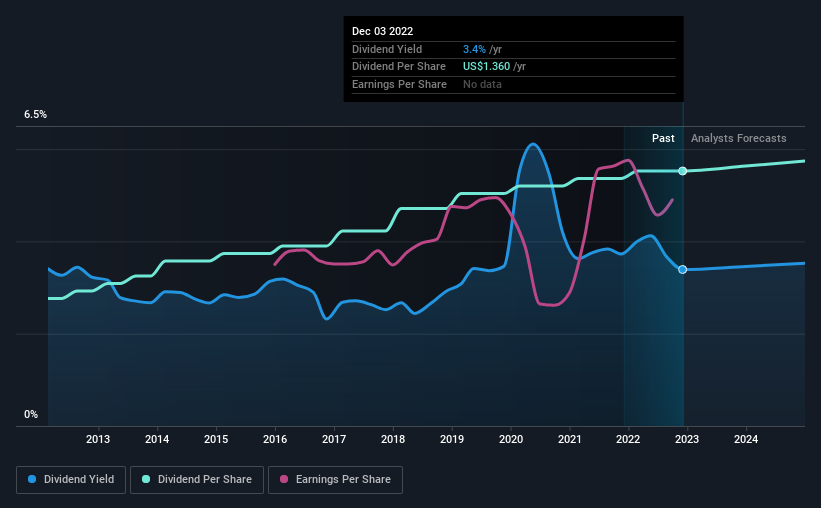
Task: Click the Past section label
Action: (x=663, y=138)
